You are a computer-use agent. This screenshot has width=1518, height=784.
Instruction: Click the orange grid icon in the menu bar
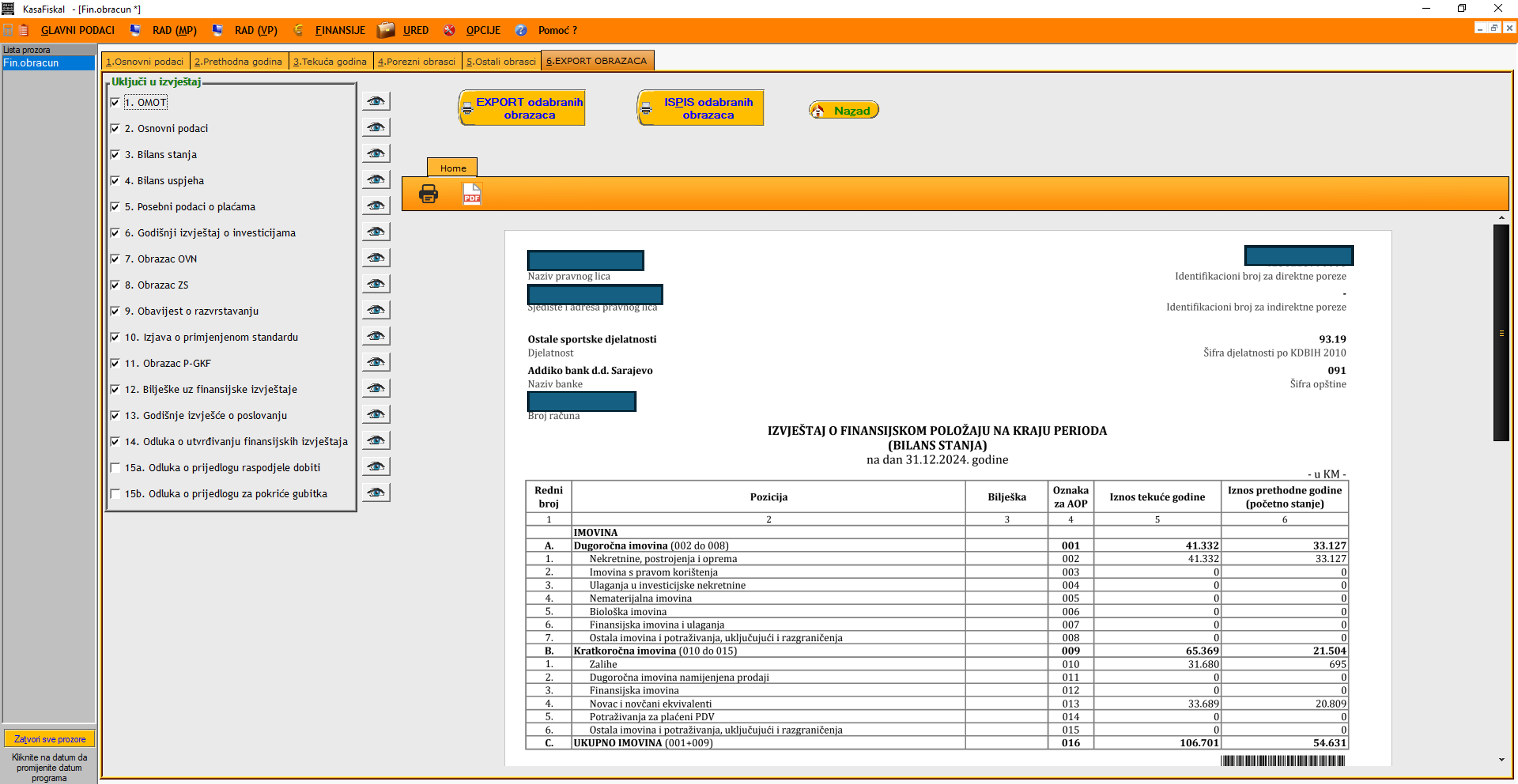click(8, 30)
